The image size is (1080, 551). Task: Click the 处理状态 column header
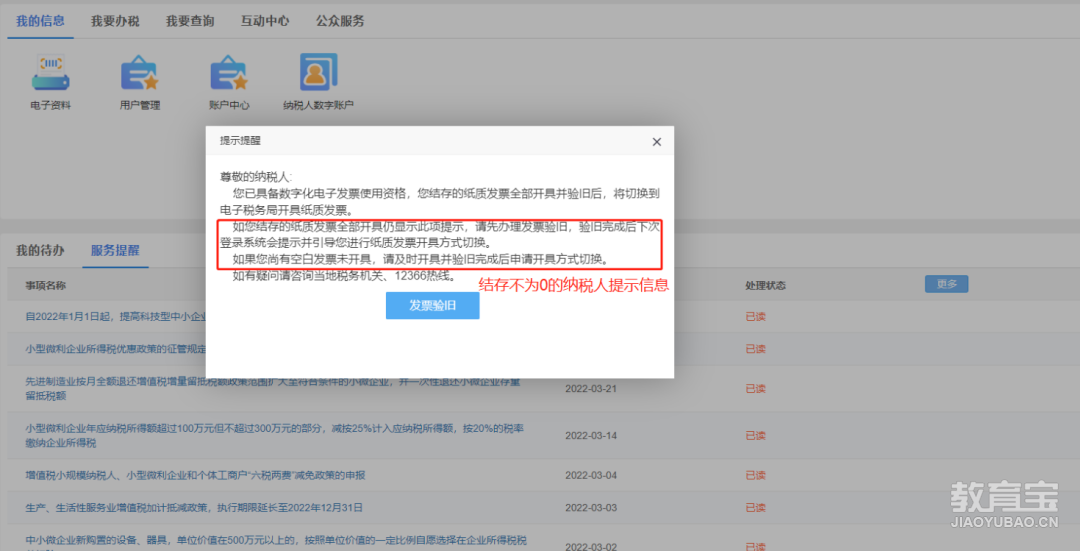click(x=765, y=285)
